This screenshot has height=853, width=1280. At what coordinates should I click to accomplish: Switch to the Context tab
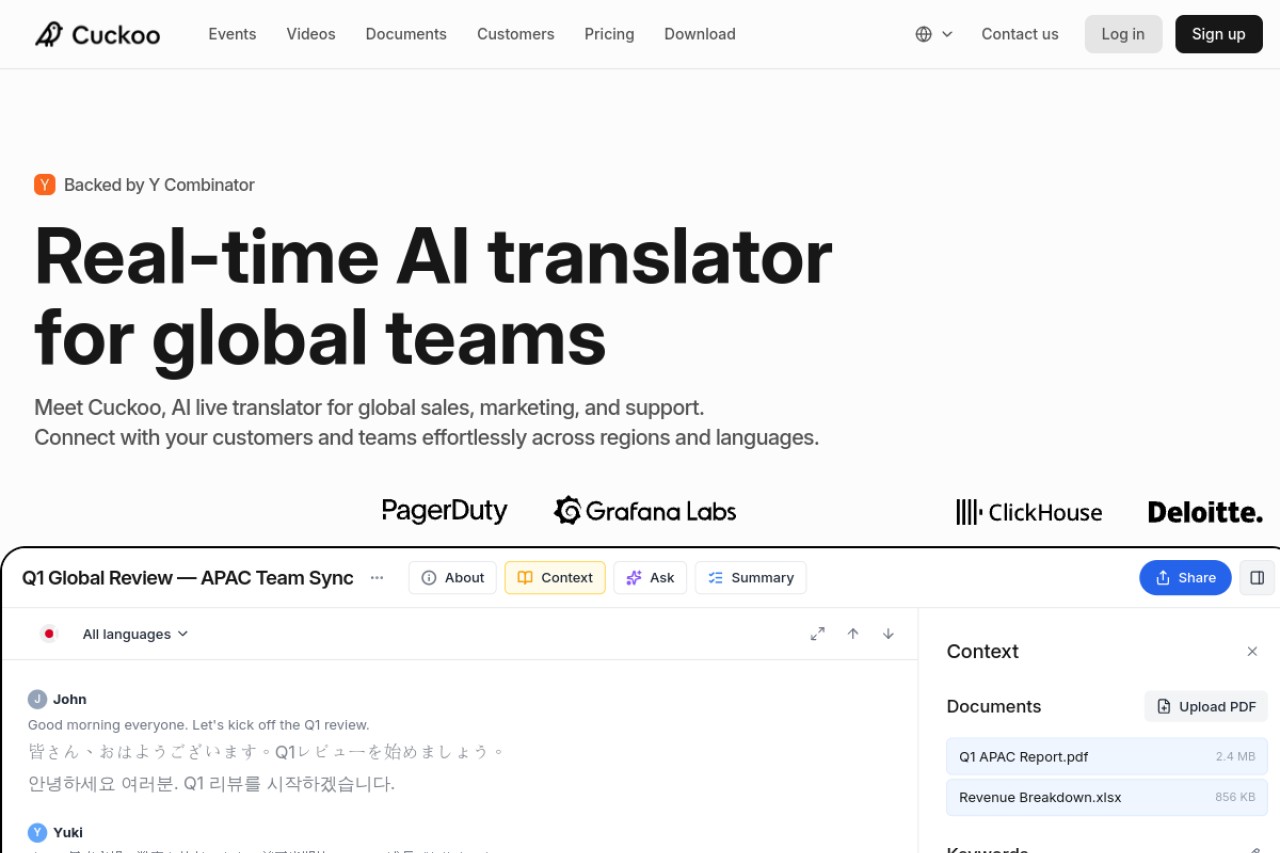click(555, 578)
